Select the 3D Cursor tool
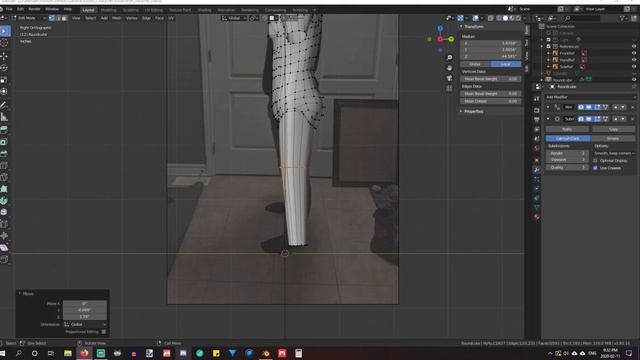The width and height of the screenshot is (640, 360). point(4,43)
